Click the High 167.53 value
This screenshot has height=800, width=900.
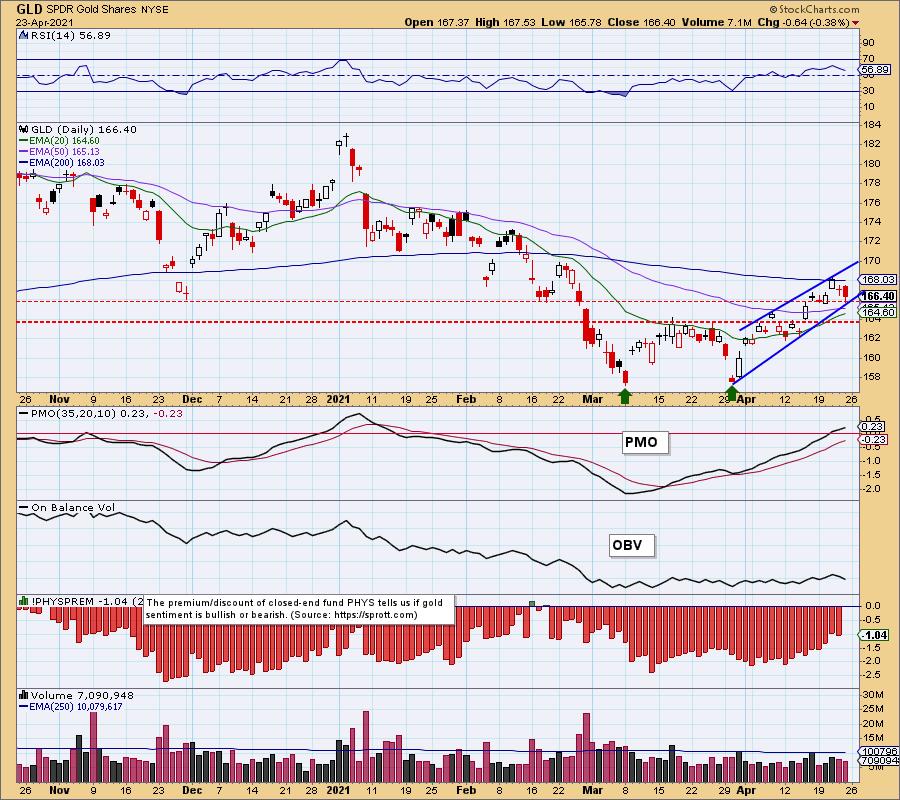pos(505,22)
